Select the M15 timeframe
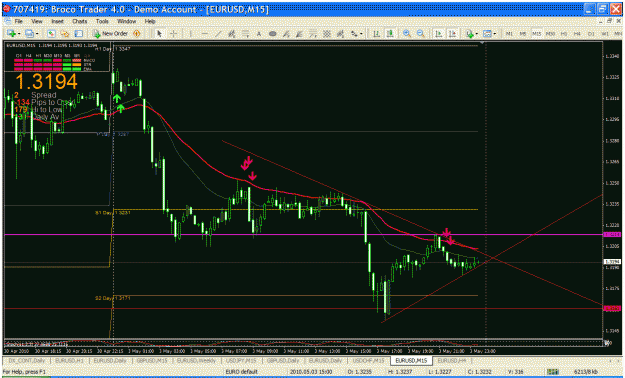Viewport: 625px width, 378px height. [537, 34]
